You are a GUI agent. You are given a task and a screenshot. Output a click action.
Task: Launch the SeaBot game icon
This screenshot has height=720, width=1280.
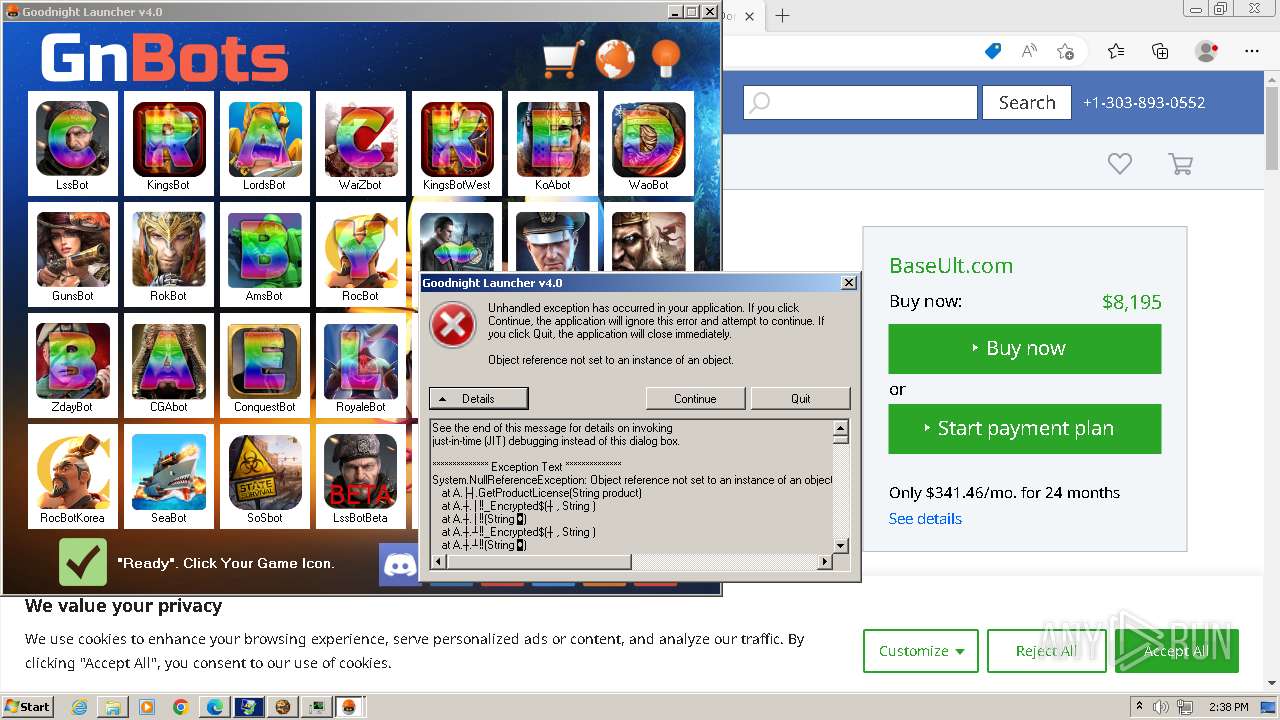pyautogui.click(x=169, y=475)
